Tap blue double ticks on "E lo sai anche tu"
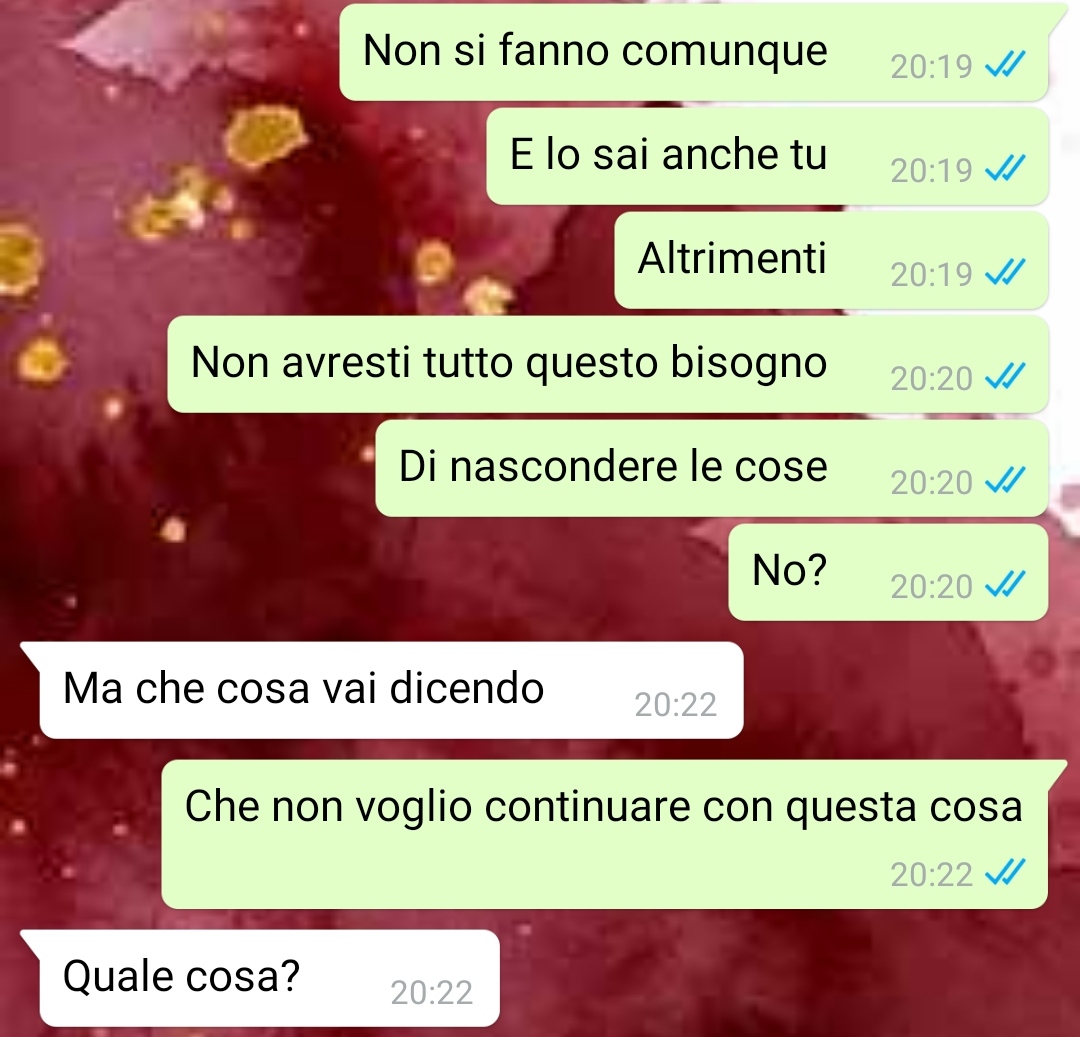The image size is (1080, 1037). 1006,169
